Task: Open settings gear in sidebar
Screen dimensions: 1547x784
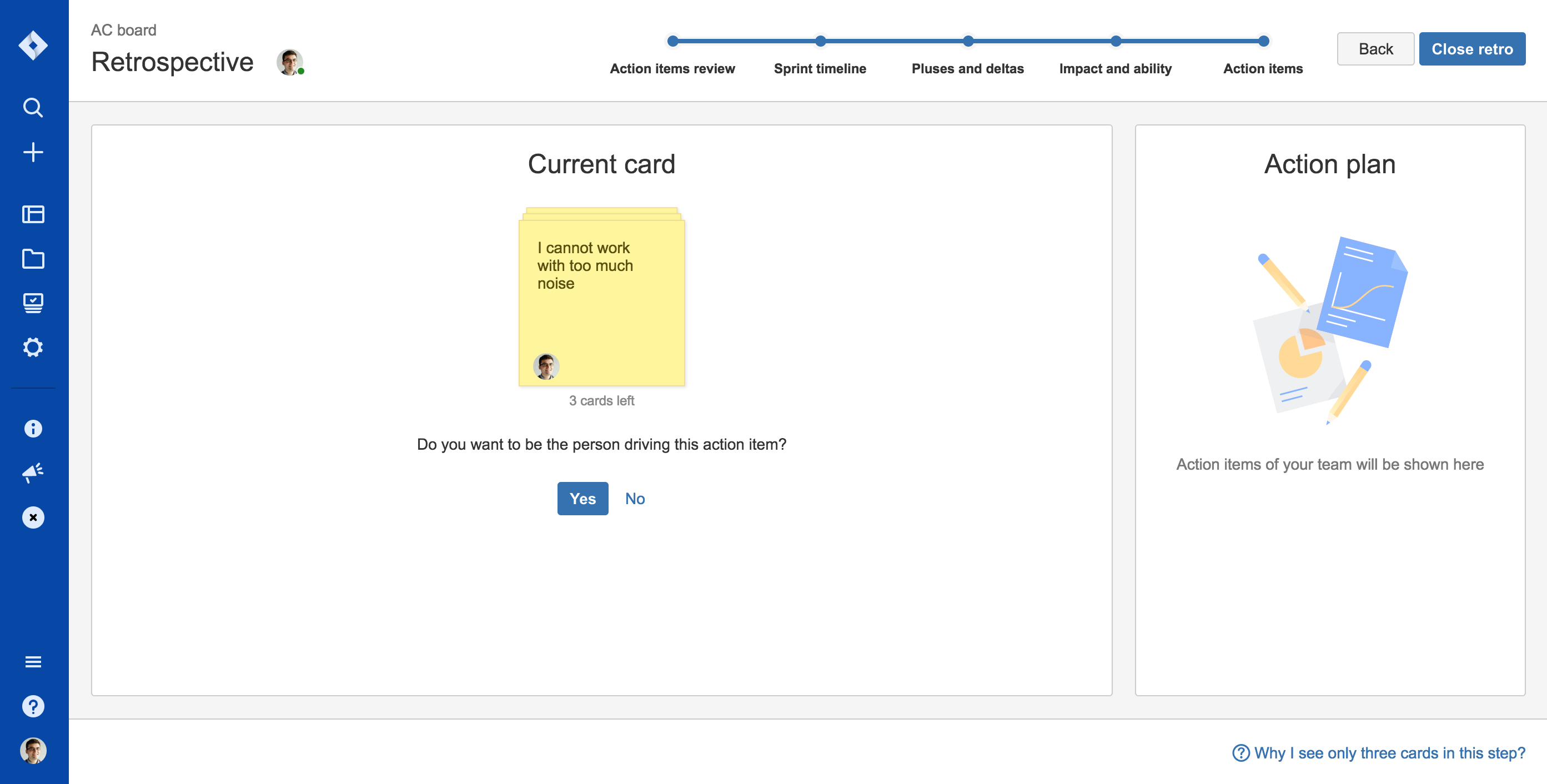Action: point(33,348)
